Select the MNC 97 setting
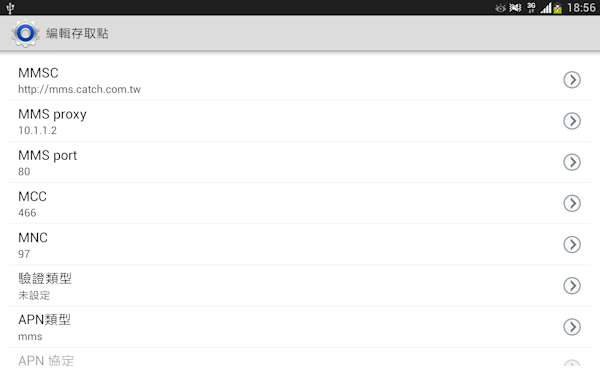The height and width of the screenshot is (375, 600). (x=300, y=245)
